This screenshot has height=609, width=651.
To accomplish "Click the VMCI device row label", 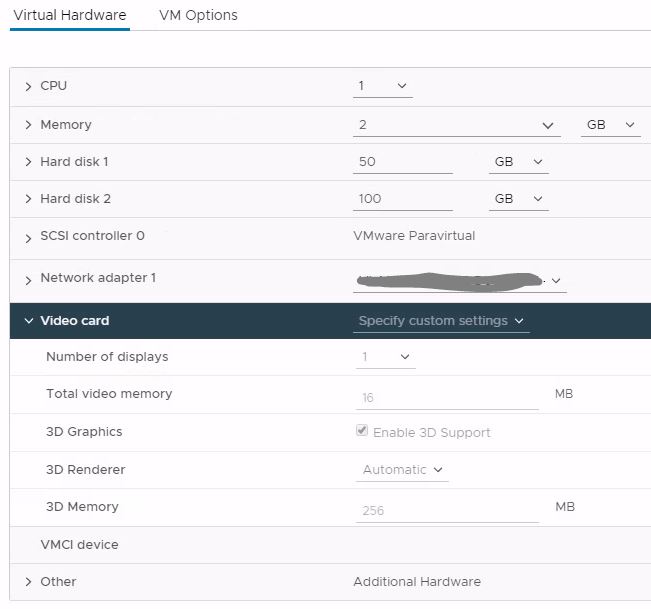I will 79,545.
